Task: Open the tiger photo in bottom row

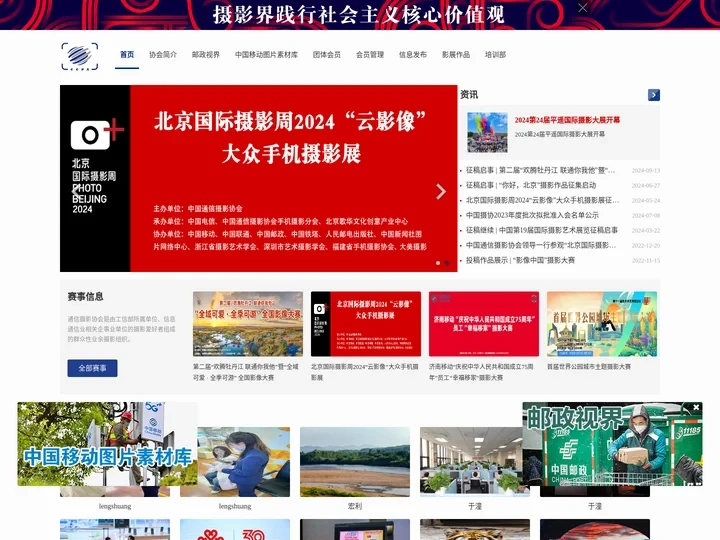Action: [x=475, y=529]
